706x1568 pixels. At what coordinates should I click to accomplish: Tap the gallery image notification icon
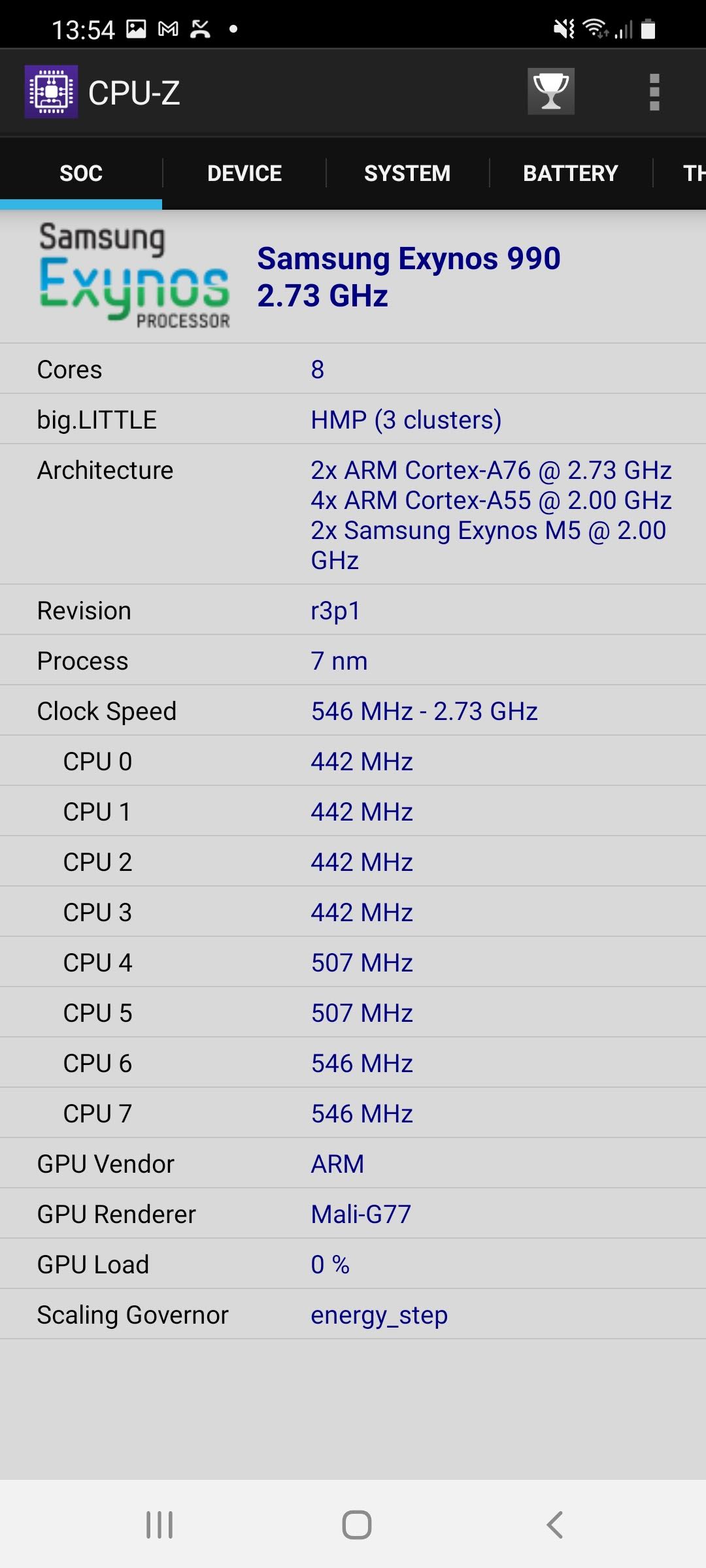coord(136,29)
